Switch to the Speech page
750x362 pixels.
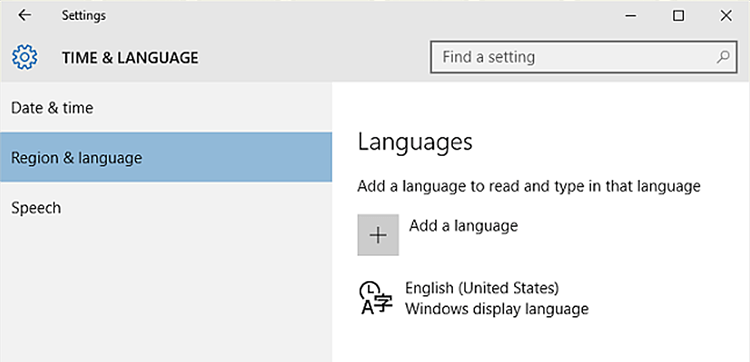coord(166,208)
